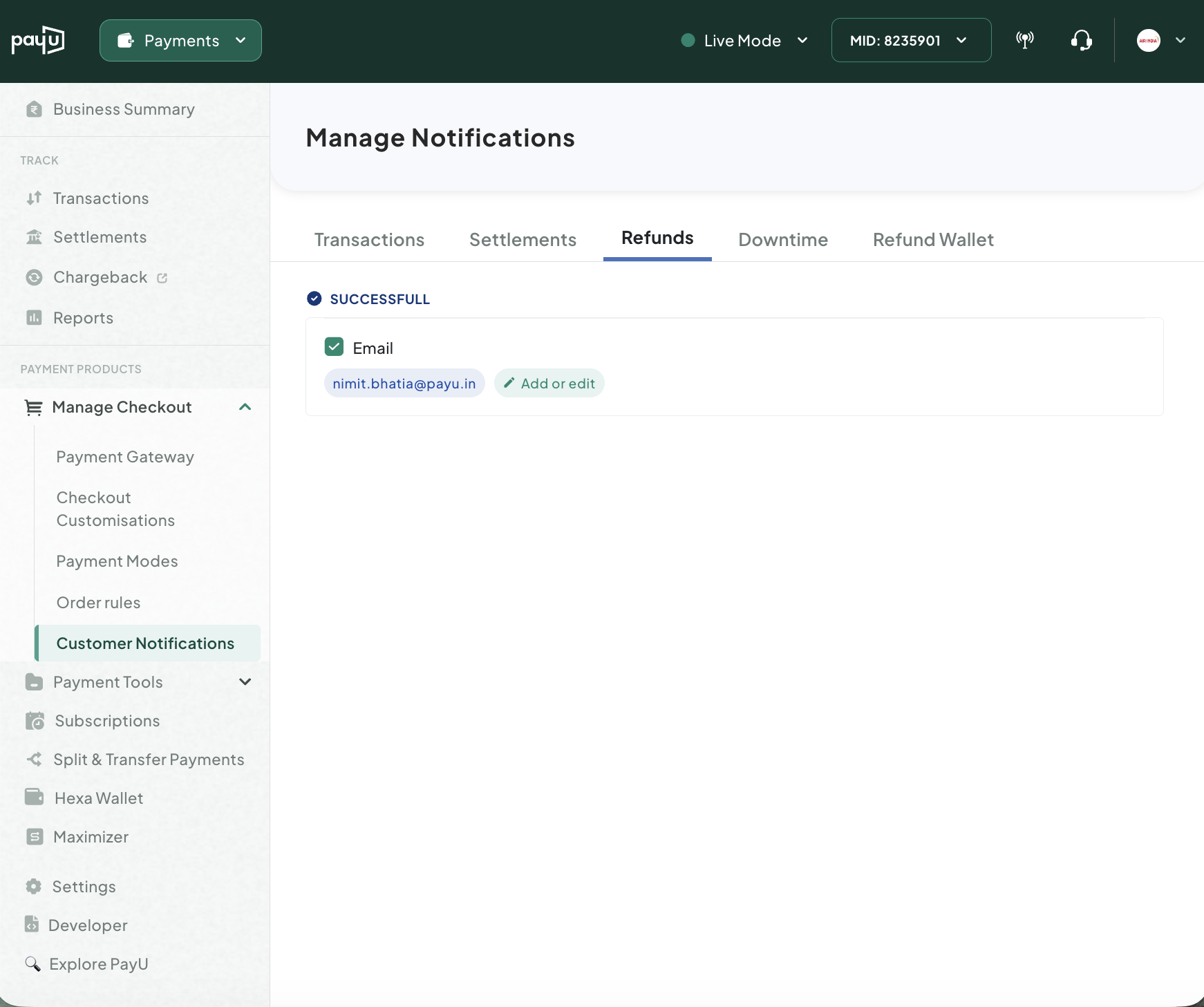Click the Manage Notifications heading
The width and height of the screenshot is (1204, 1007).
pos(440,138)
